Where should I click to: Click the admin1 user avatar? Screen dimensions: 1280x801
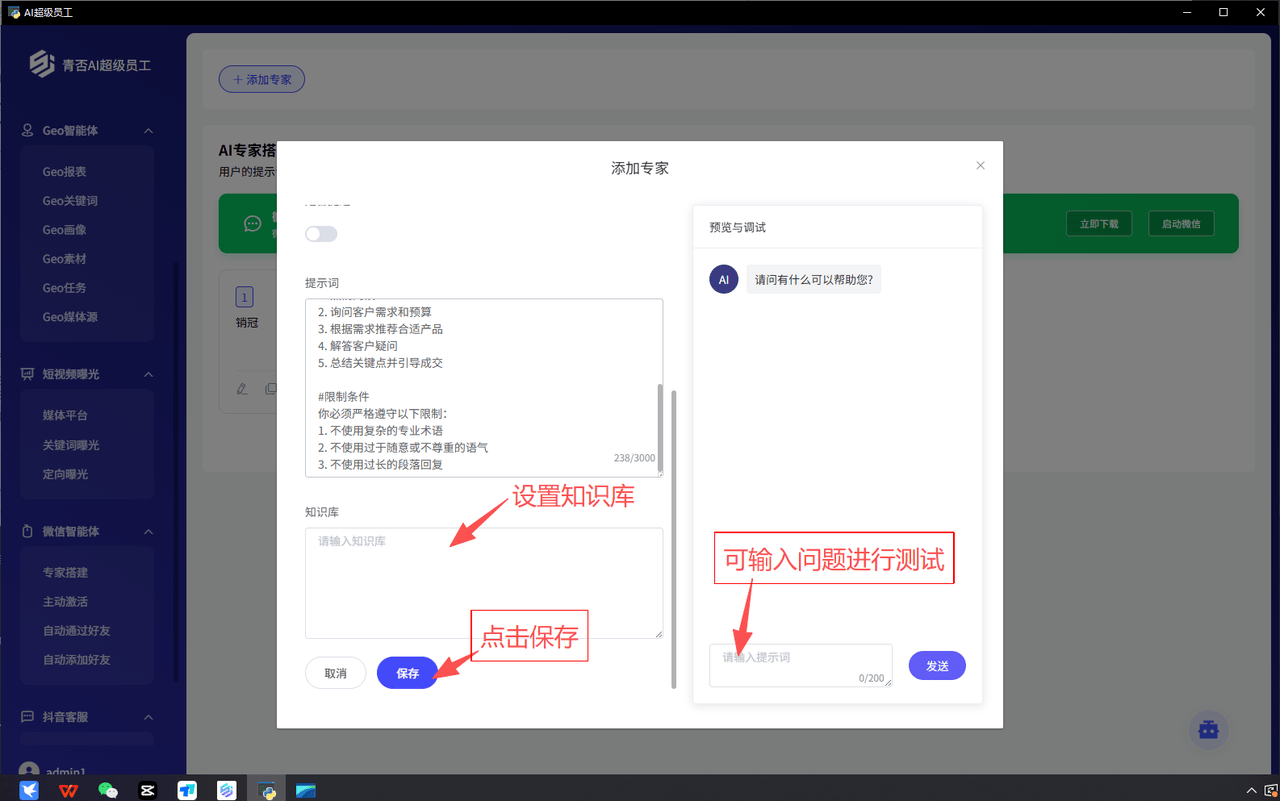[x=29, y=771]
